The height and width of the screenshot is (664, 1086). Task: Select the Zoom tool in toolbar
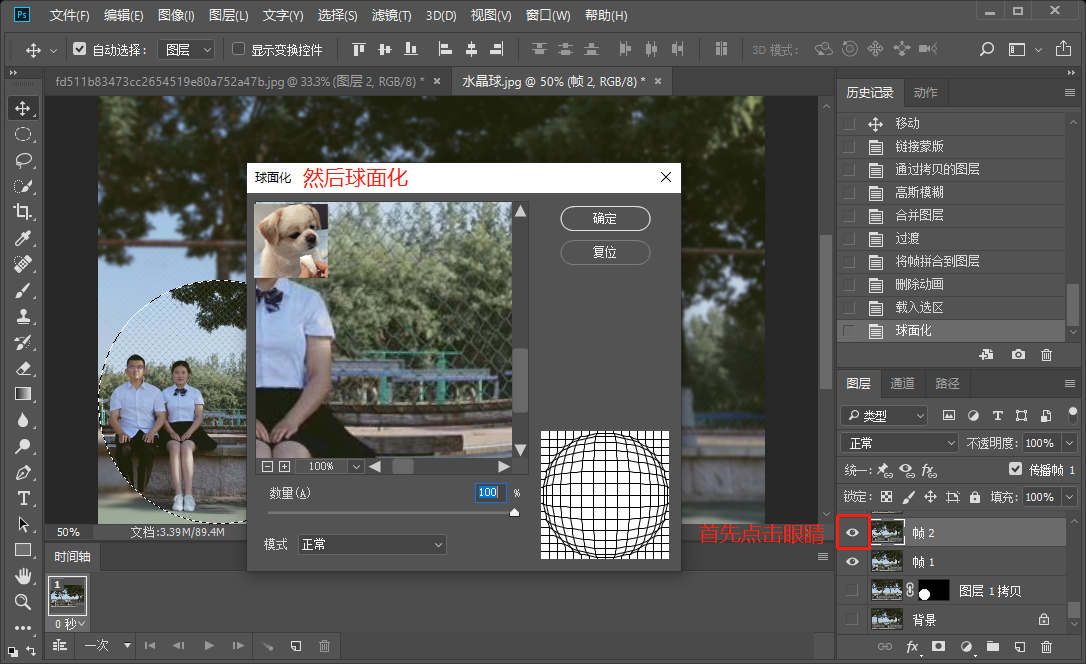point(22,602)
